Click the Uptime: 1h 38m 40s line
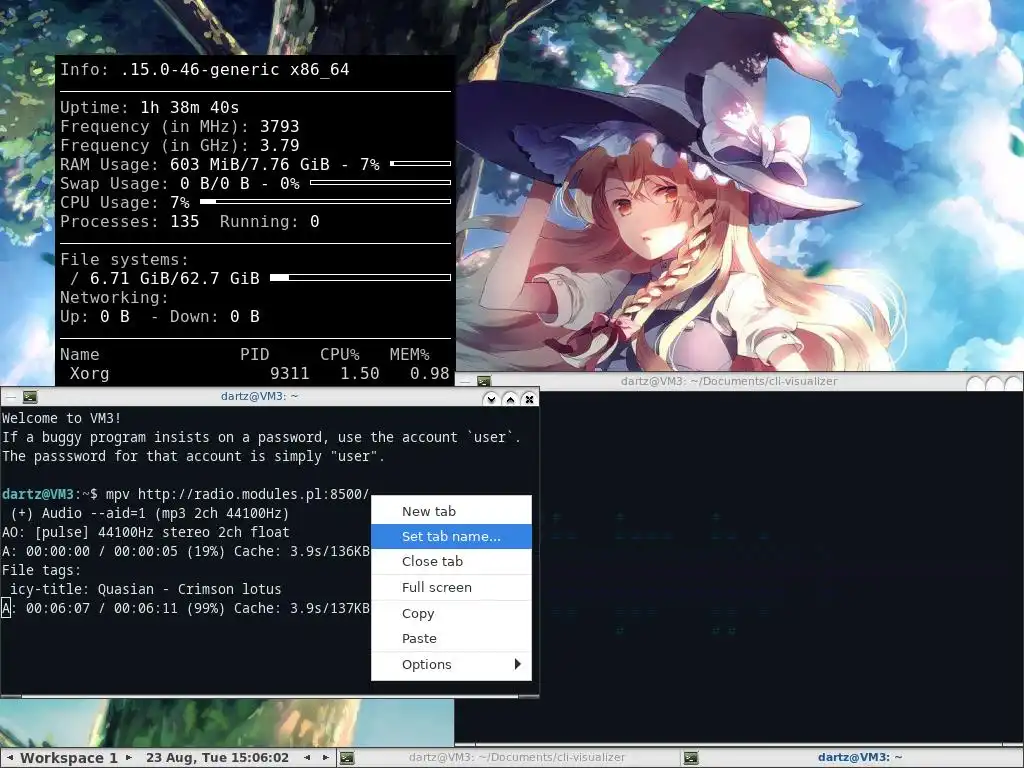Viewport: 1024px width, 768px height. click(150, 107)
